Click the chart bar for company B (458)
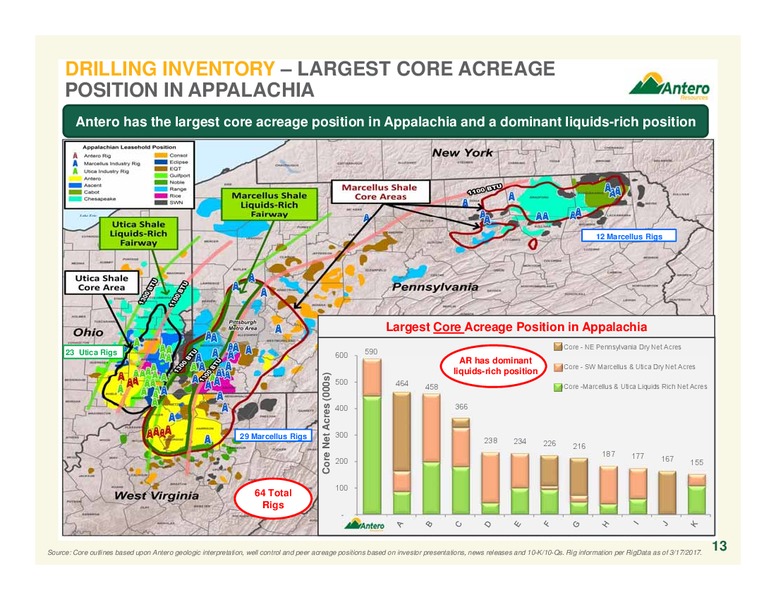This screenshot has height=600, width=776. pyautogui.click(x=431, y=454)
